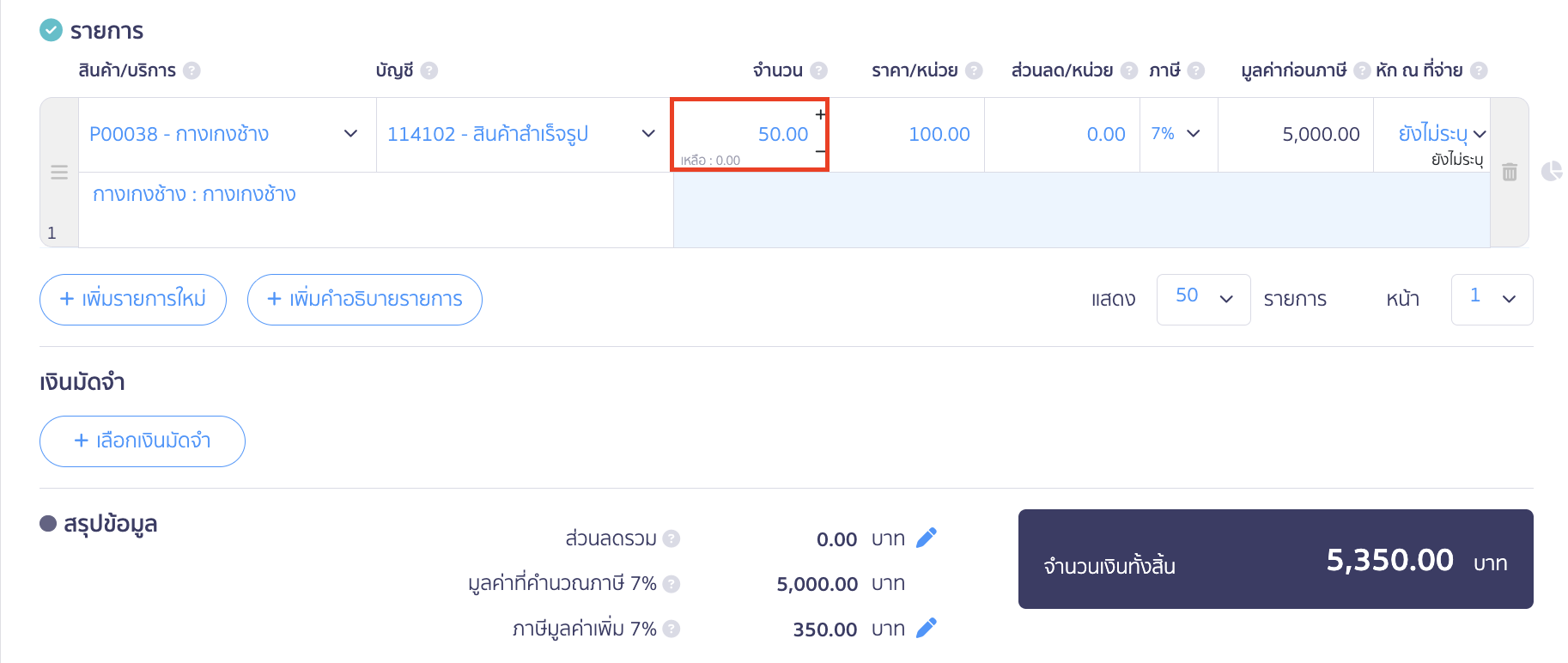Change items per page from 50 dropdown

coord(1202,300)
